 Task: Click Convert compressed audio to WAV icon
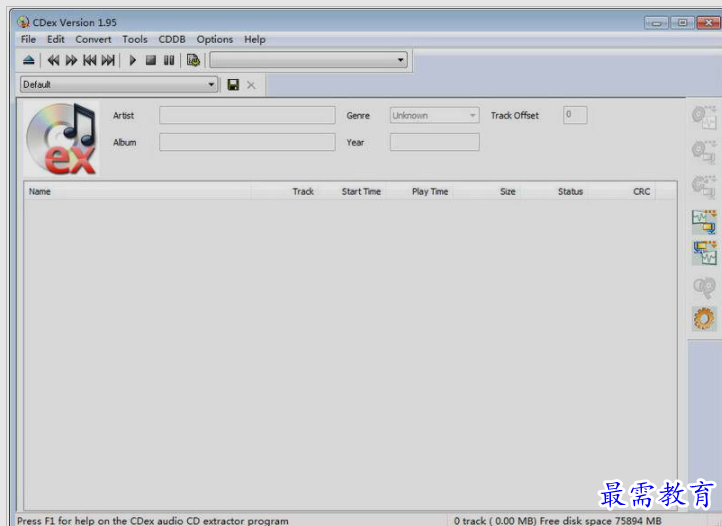tap(704, 253)
